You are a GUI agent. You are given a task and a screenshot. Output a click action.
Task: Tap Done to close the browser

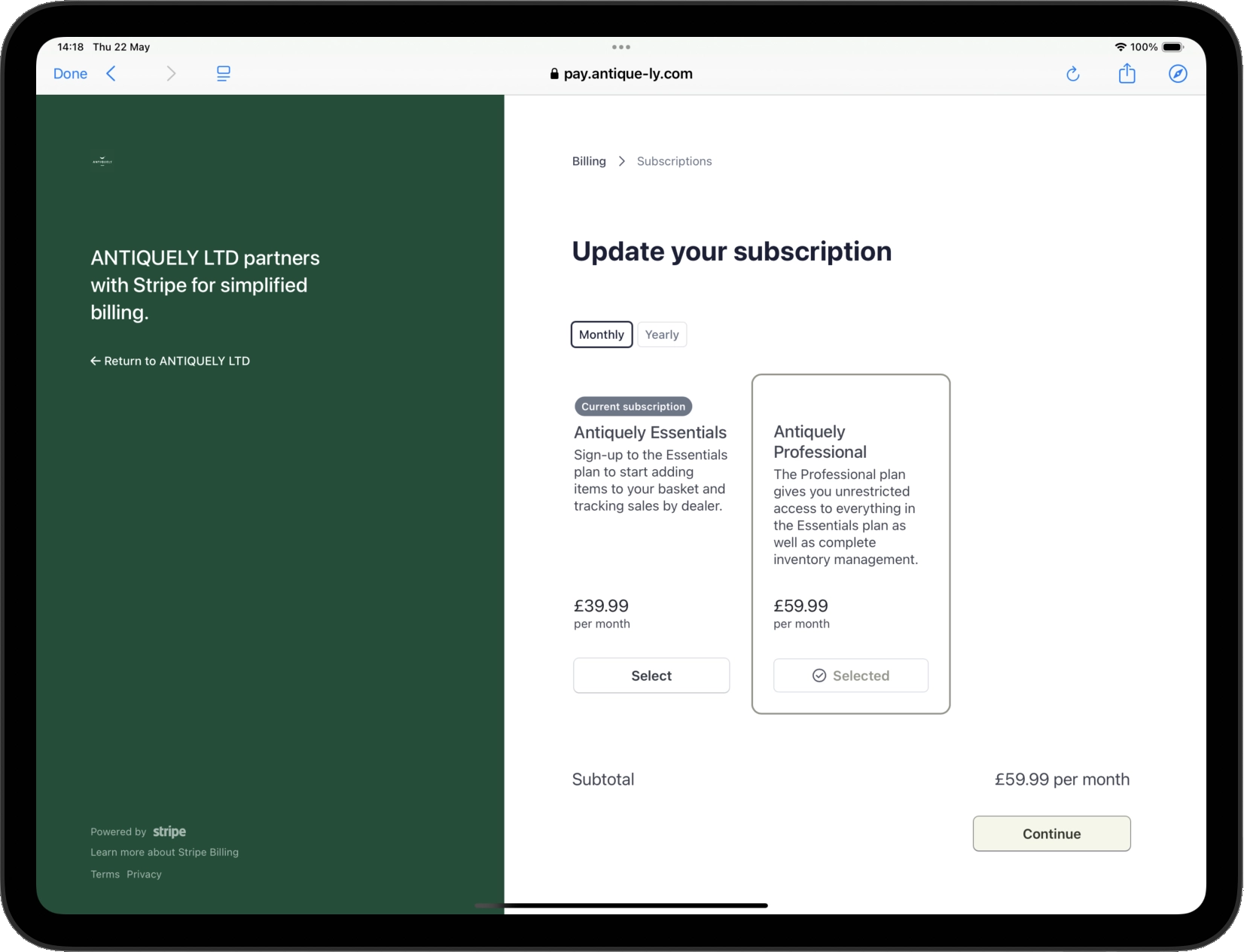70,74
